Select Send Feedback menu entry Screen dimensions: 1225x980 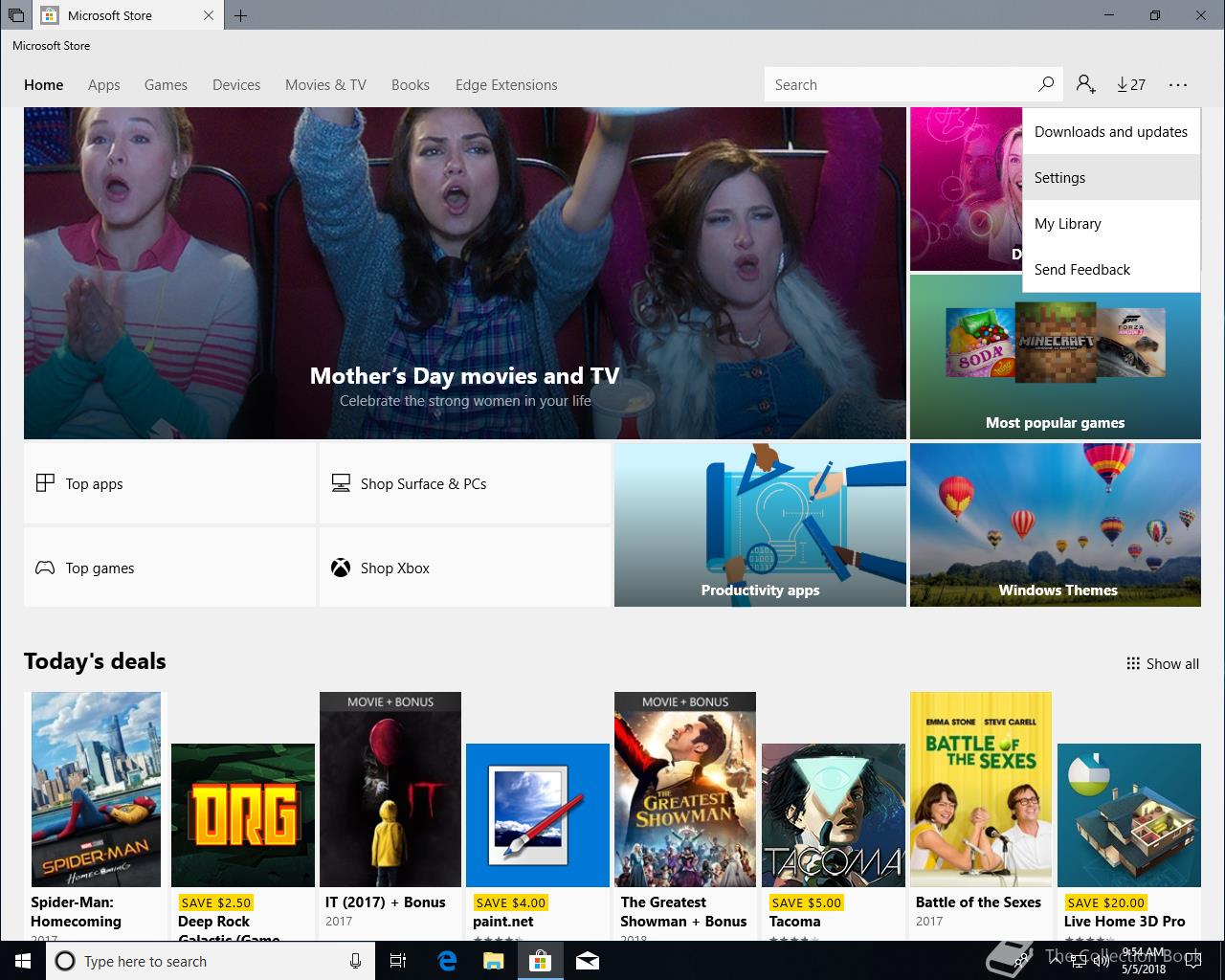(x=1111, y=269)
